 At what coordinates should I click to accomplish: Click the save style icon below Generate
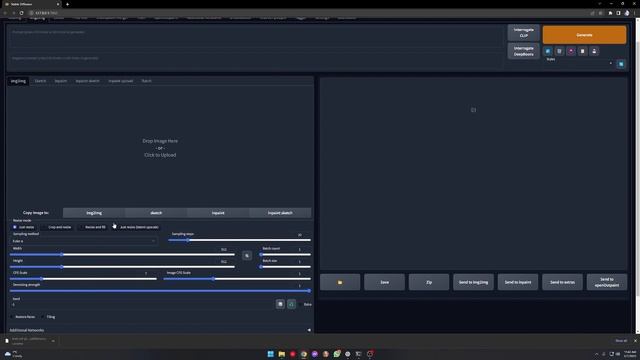click(x=594, y=51)
